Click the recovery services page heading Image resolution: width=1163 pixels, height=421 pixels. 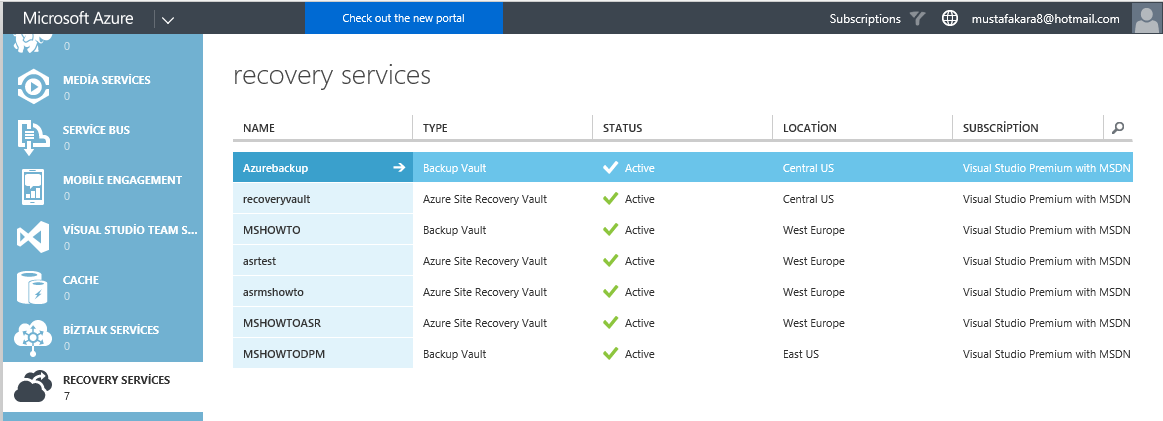(332, 76)
